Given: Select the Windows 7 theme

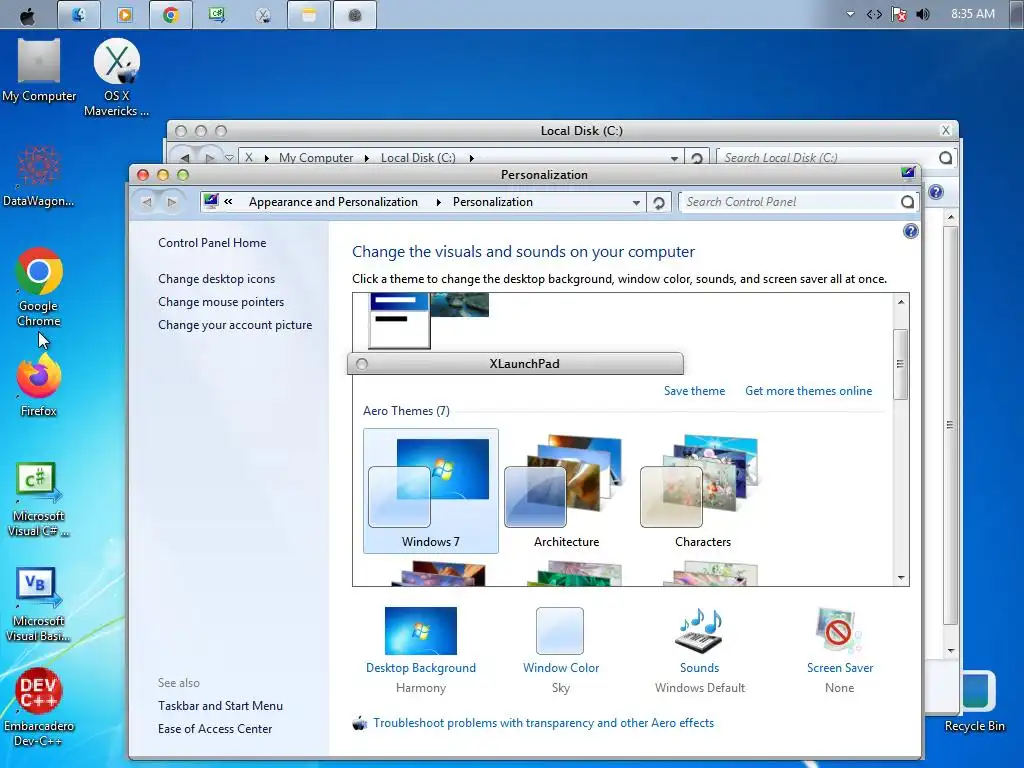Looking at the screenshot, I should pyautogui.click(x=430, y=491).
